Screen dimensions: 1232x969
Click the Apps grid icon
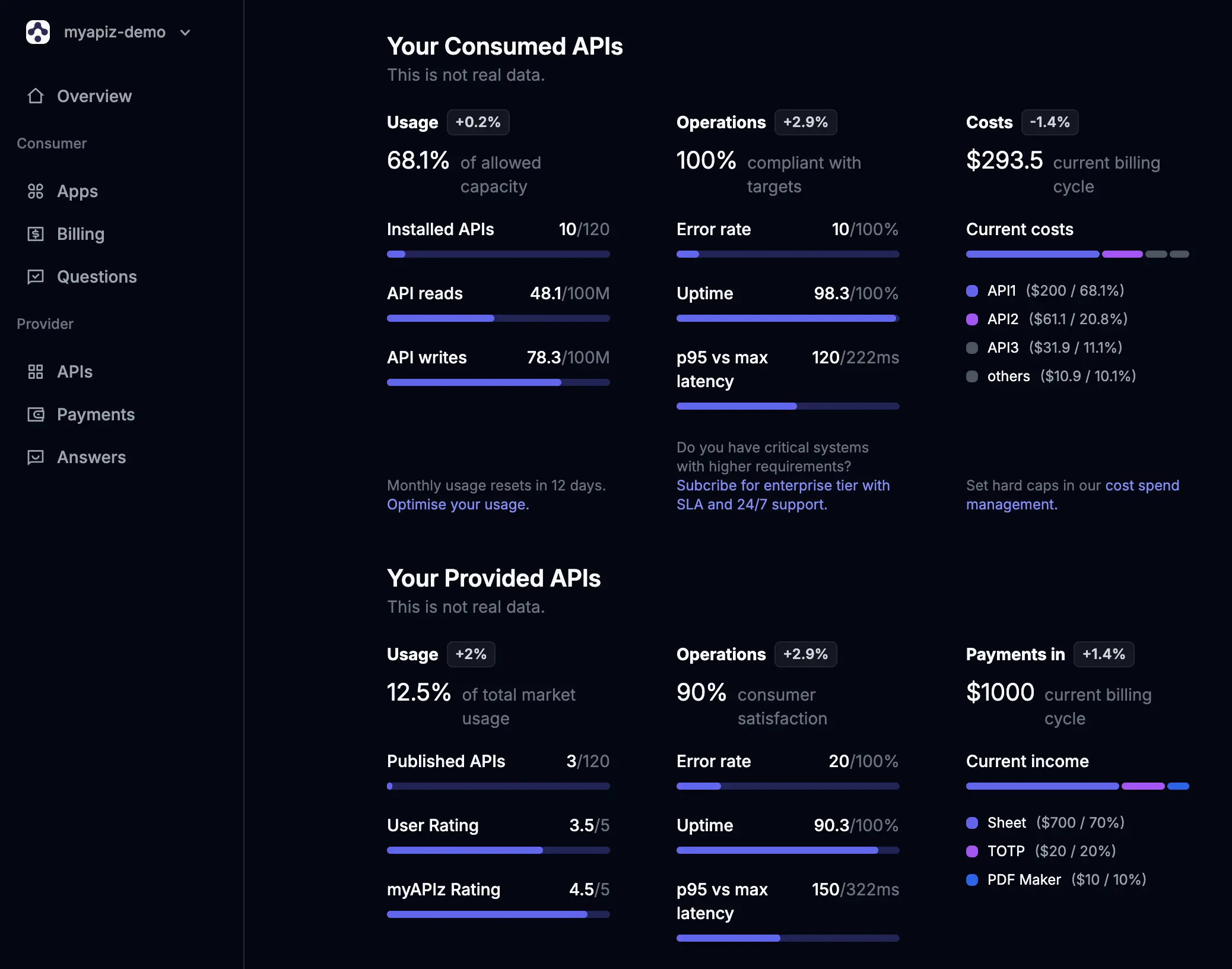[36, 191]
